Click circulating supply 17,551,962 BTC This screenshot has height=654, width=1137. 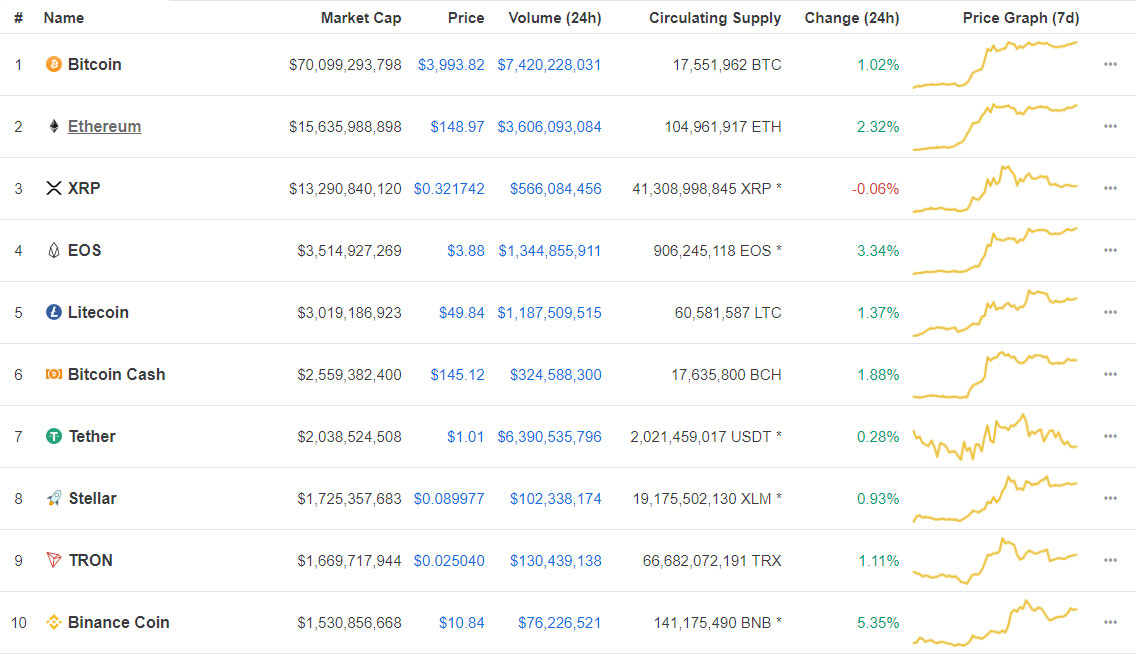coord(727,65)
